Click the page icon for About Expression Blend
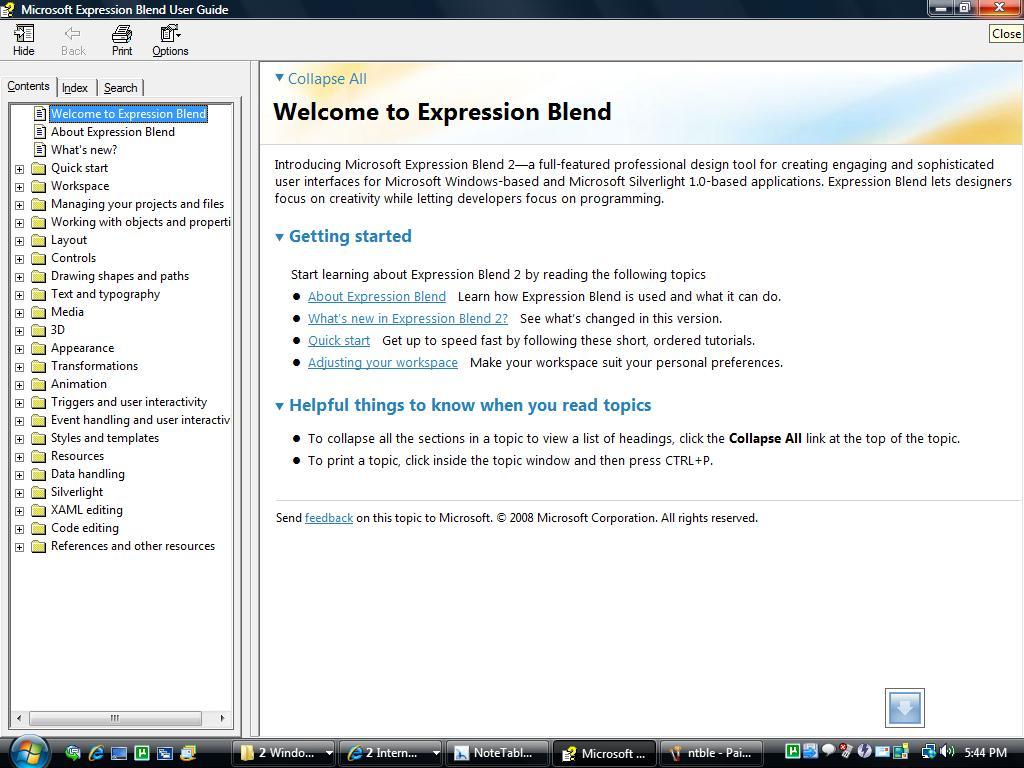This screenshot has height=768, width=1024. (40, 132)
